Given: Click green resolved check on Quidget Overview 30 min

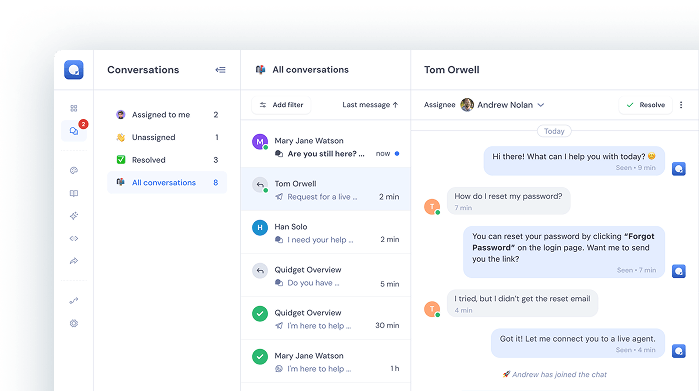Looking at the screenshot, I should click(260, 313).
